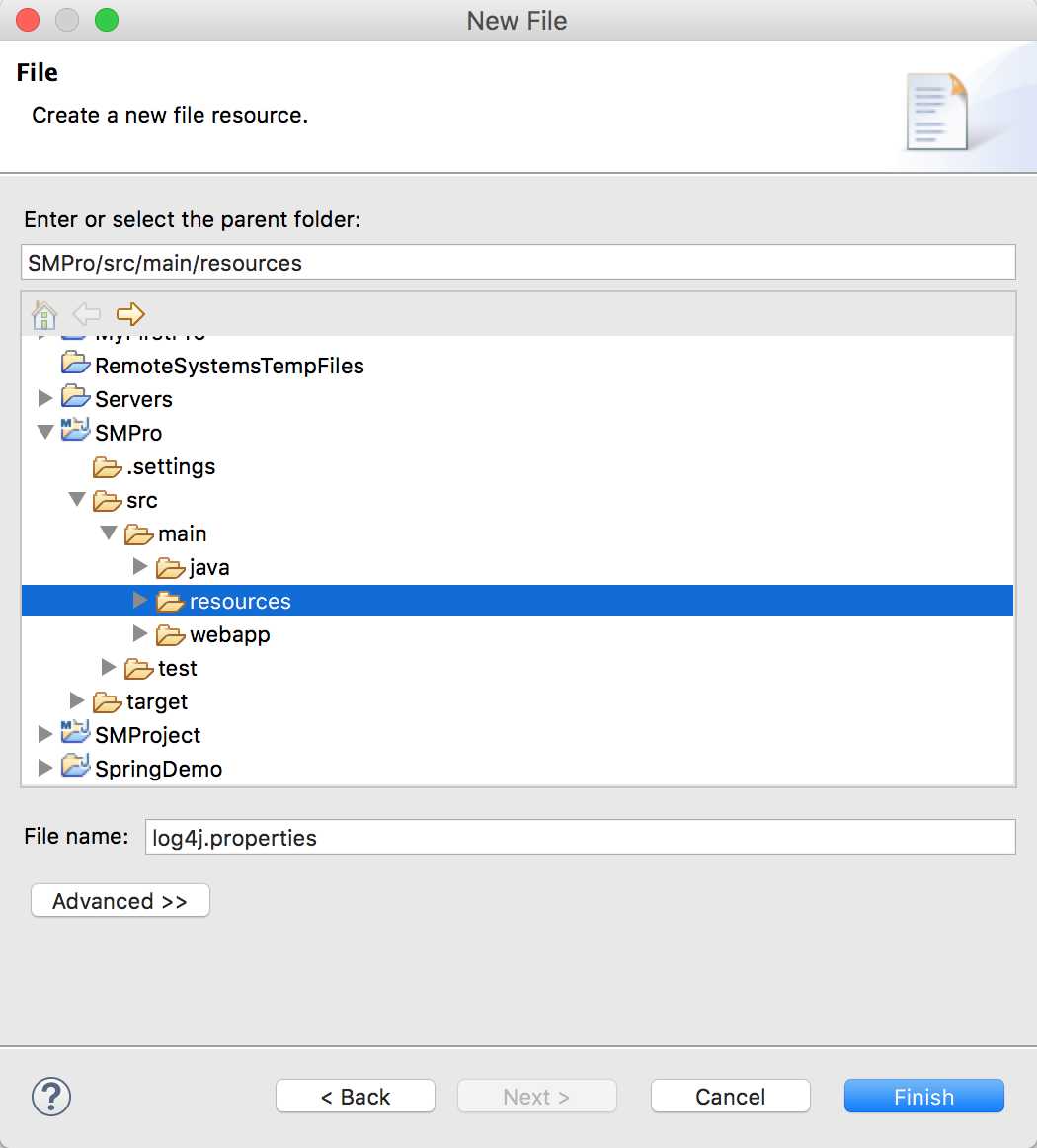This screenshot has width=1037, height=1148.
Task: Click the parent folder path field
Action: pos(518,263)
